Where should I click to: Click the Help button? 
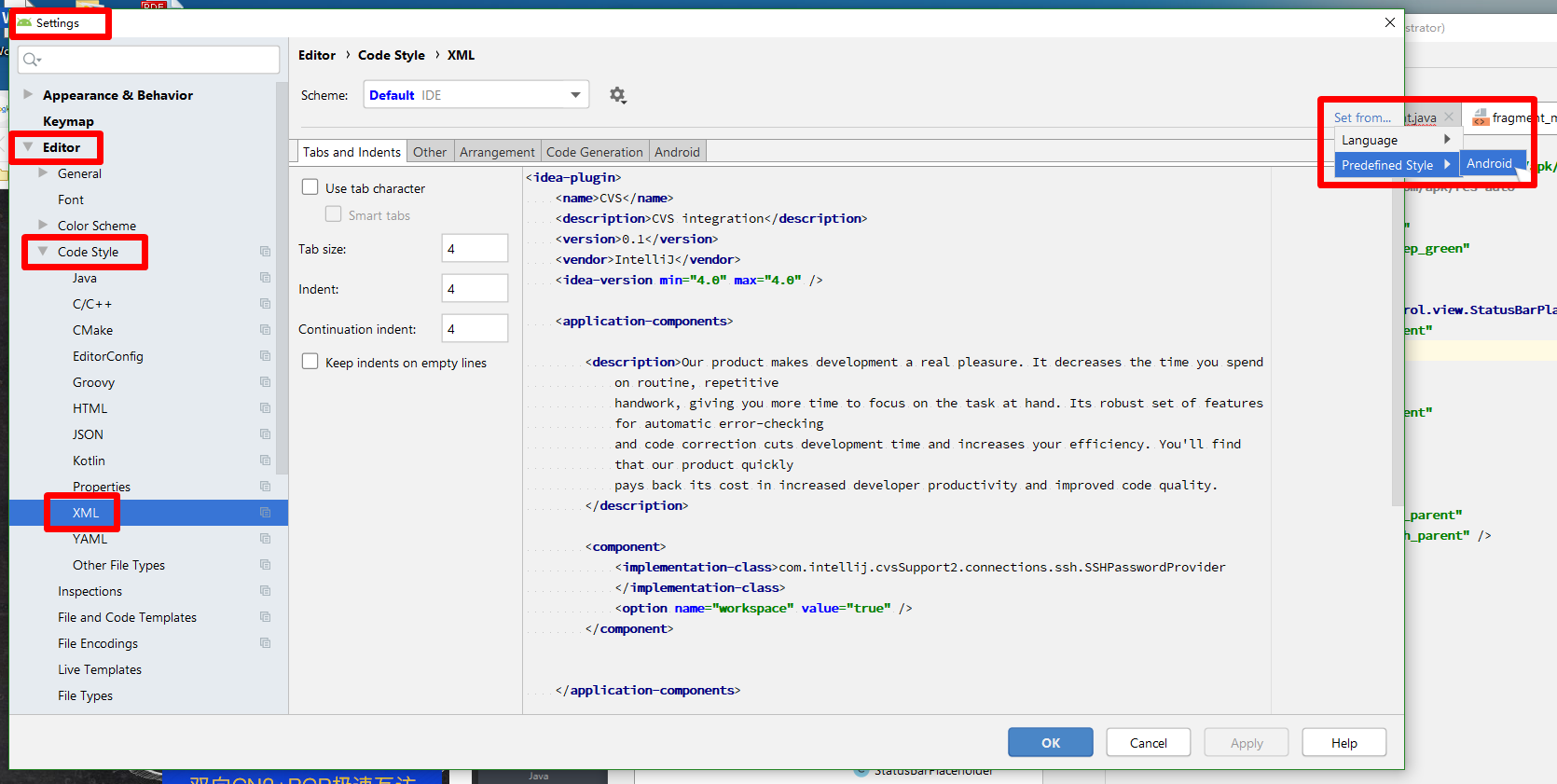pos(1344,742)
